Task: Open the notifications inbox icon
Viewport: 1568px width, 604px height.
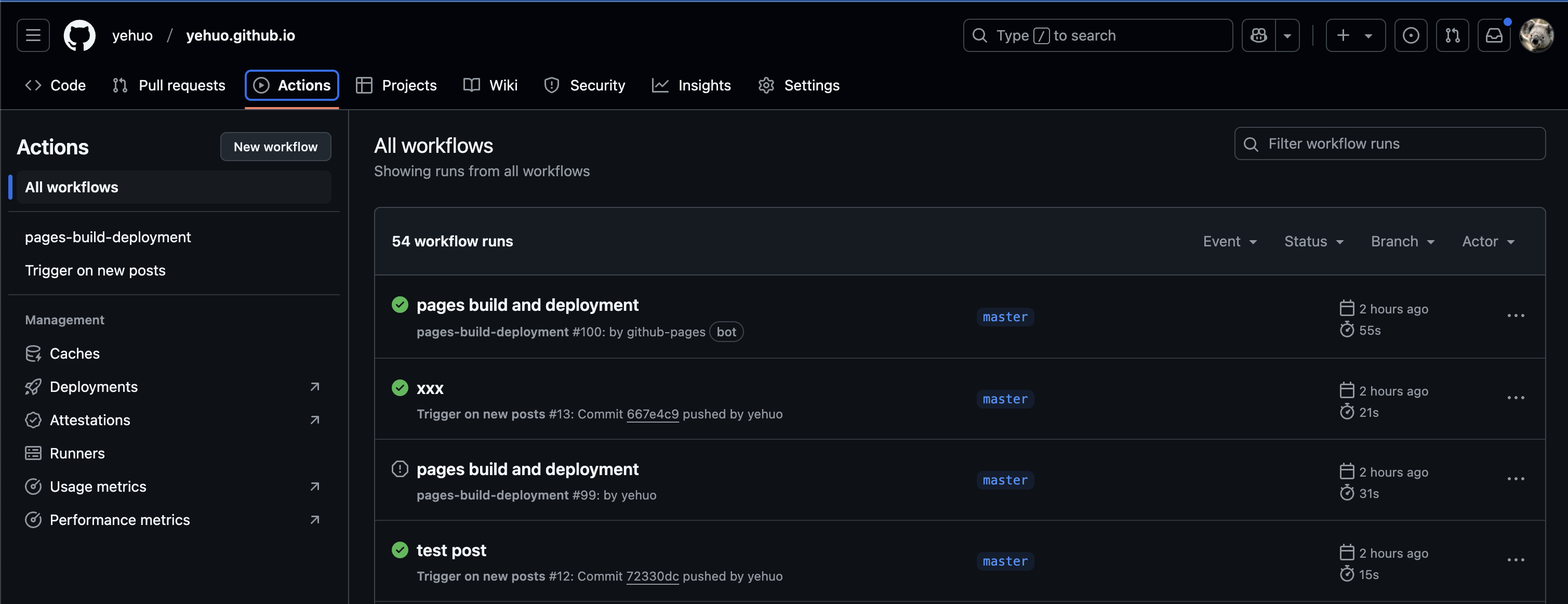Action: click(x=1494, y=35)
